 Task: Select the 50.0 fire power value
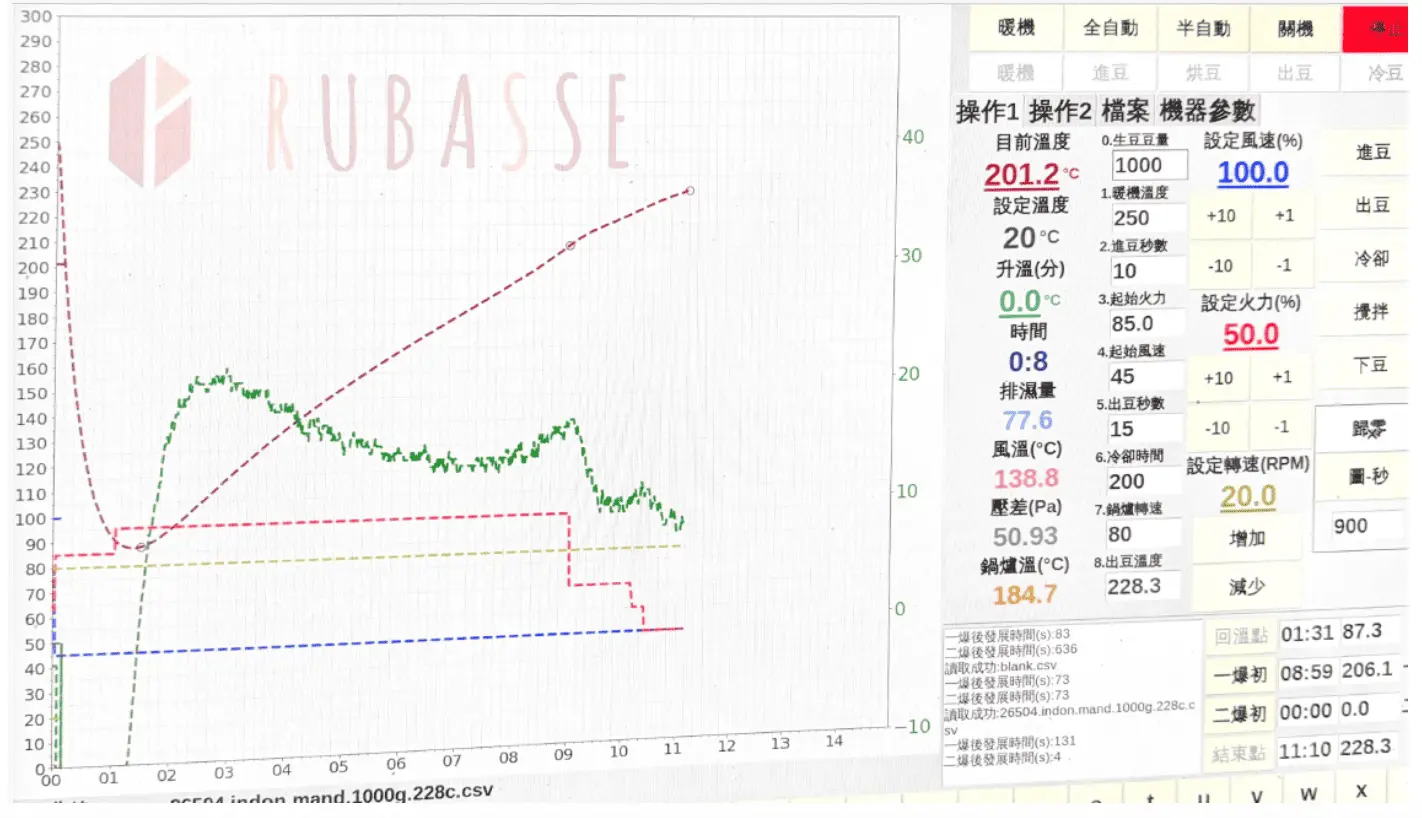(1251, 335)
